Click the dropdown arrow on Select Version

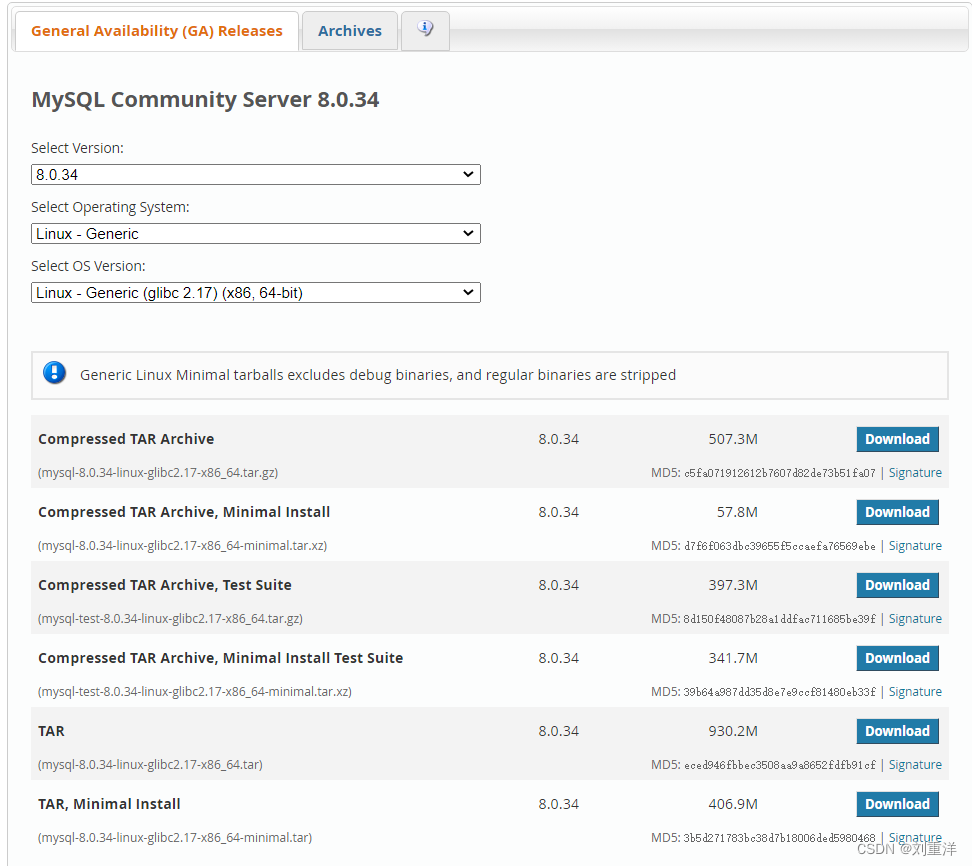pos(467,174)
